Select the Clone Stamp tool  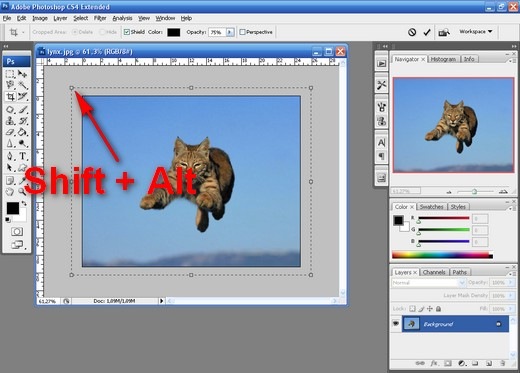10,121
